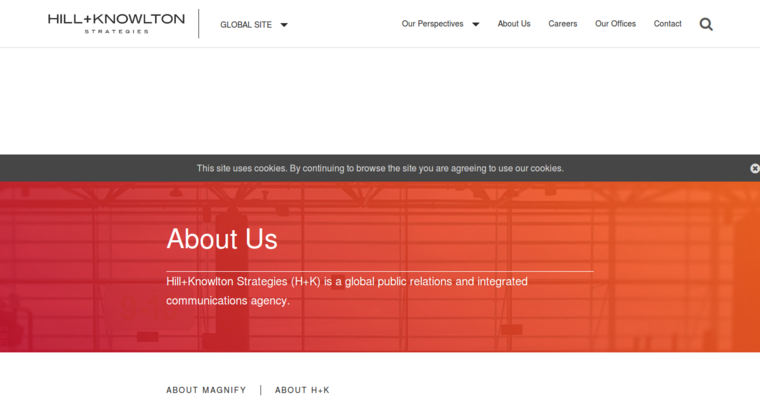Click the About Us hero heading
The image size is (760, 400).
coord(222,239)
